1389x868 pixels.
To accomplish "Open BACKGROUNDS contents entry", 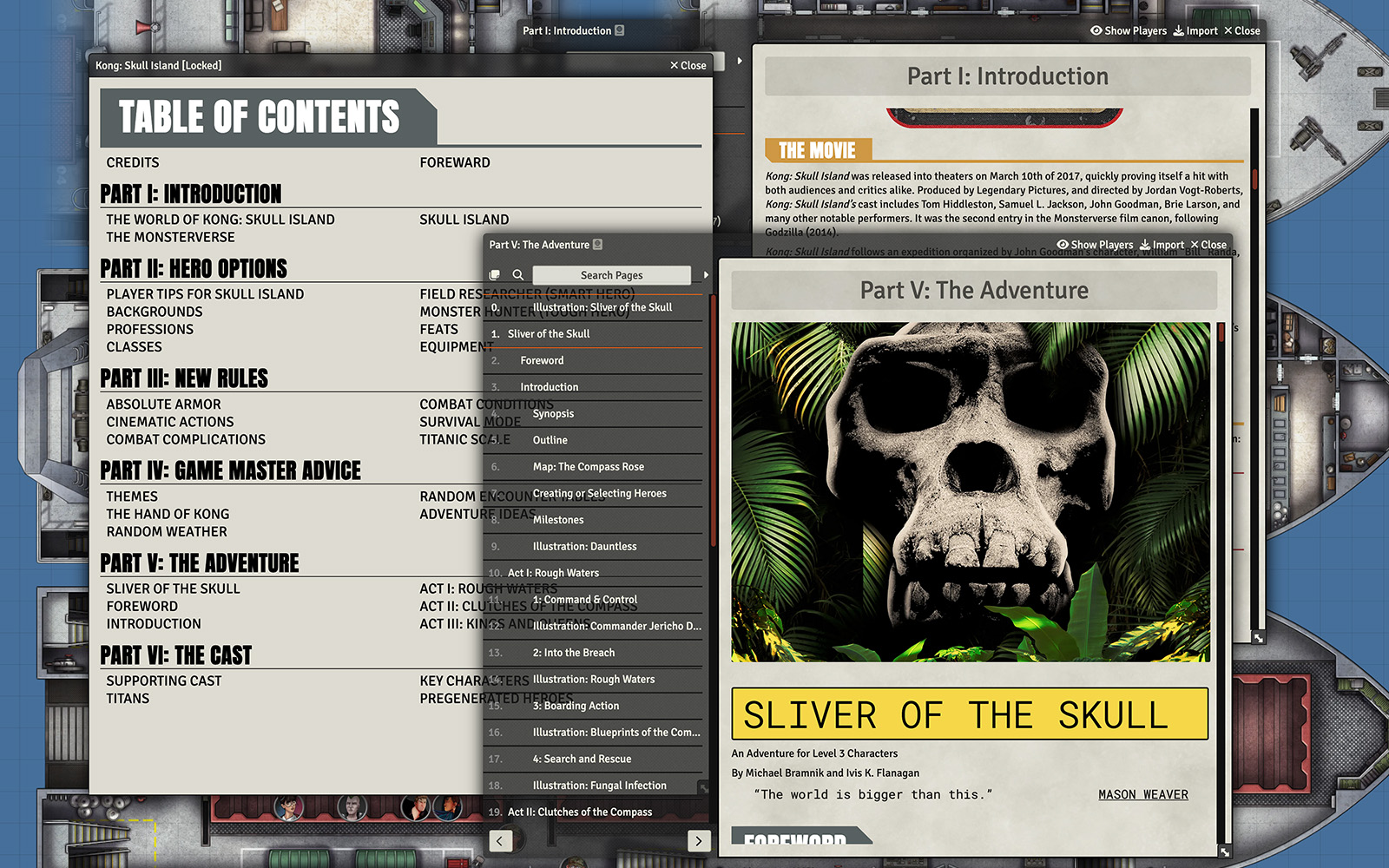I will [155, 312].
